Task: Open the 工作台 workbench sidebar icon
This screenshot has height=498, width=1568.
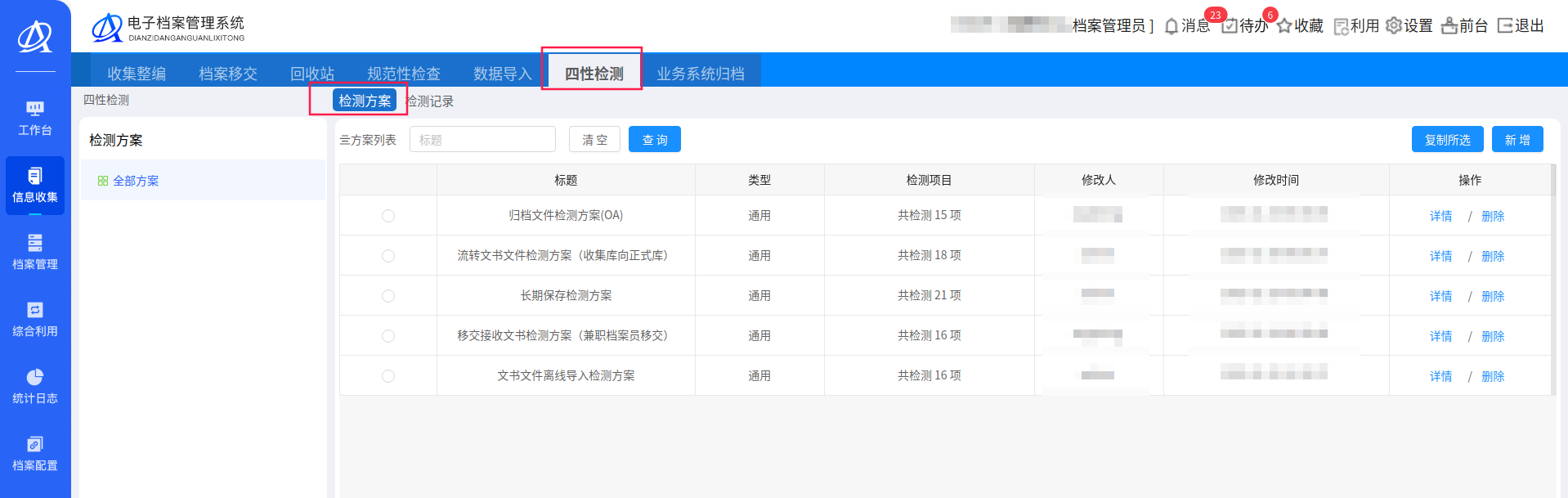Action: pos(34,110)
